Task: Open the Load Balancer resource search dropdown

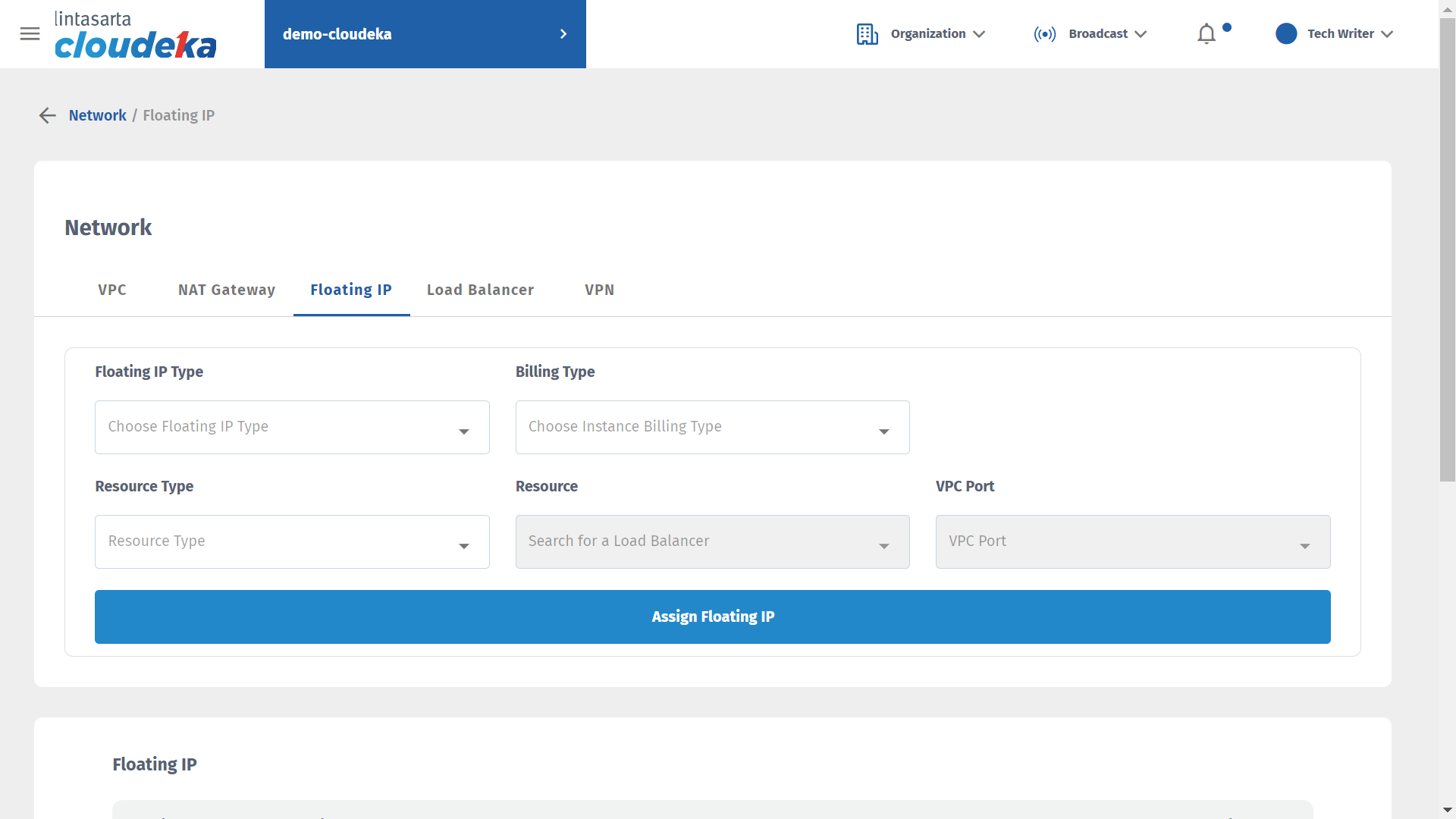Action: pos(712,541)
